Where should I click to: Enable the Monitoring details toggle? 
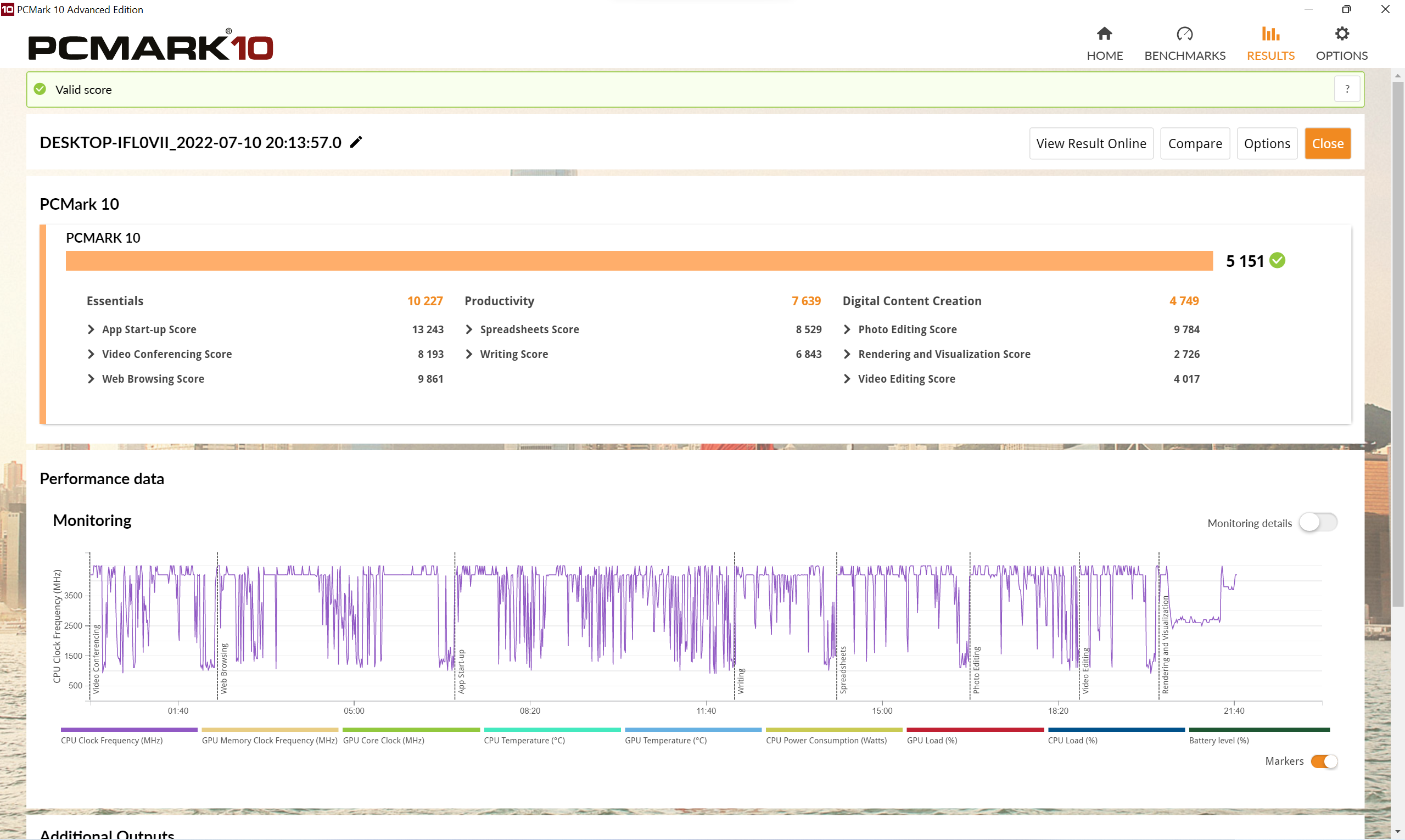[1318, 522]
